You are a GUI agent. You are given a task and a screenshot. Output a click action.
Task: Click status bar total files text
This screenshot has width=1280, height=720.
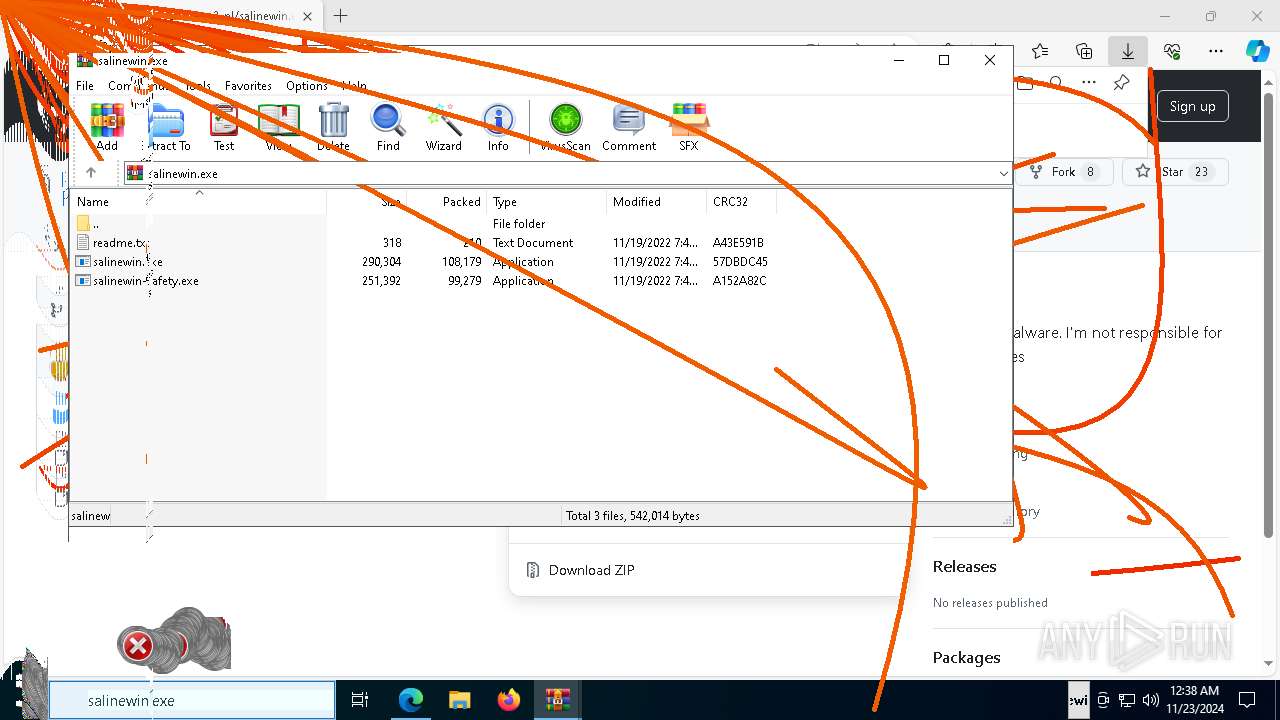click(632, 516)
